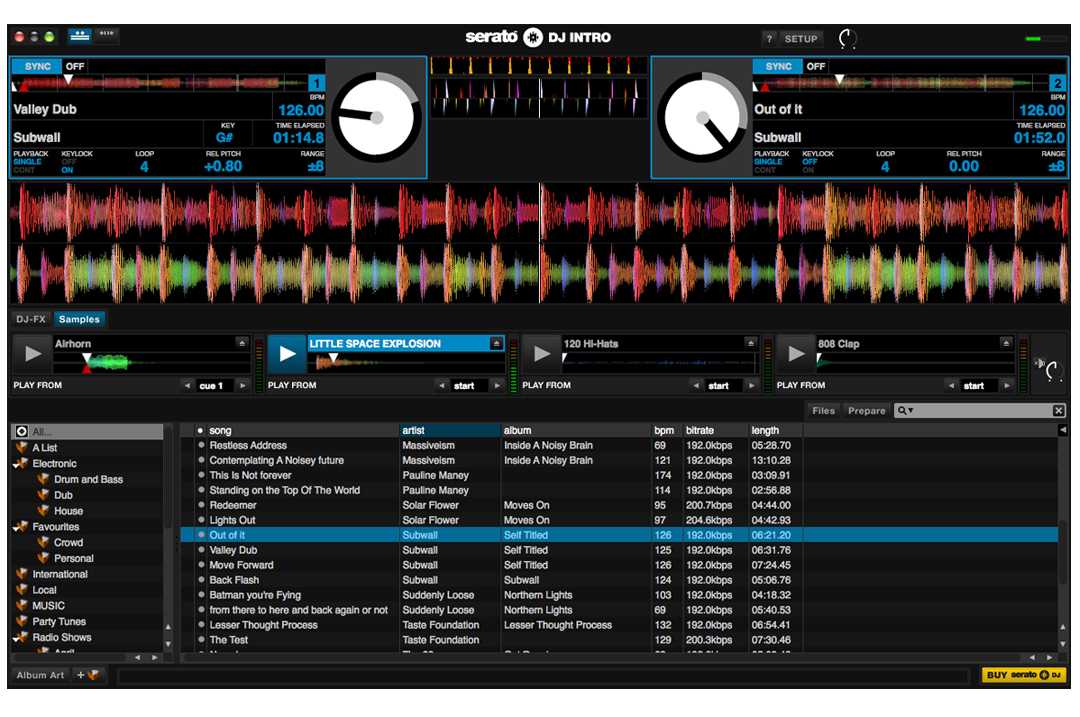Select the Dub crate icon
Viewport: 1080px width, 717px height.
[43, 495]
